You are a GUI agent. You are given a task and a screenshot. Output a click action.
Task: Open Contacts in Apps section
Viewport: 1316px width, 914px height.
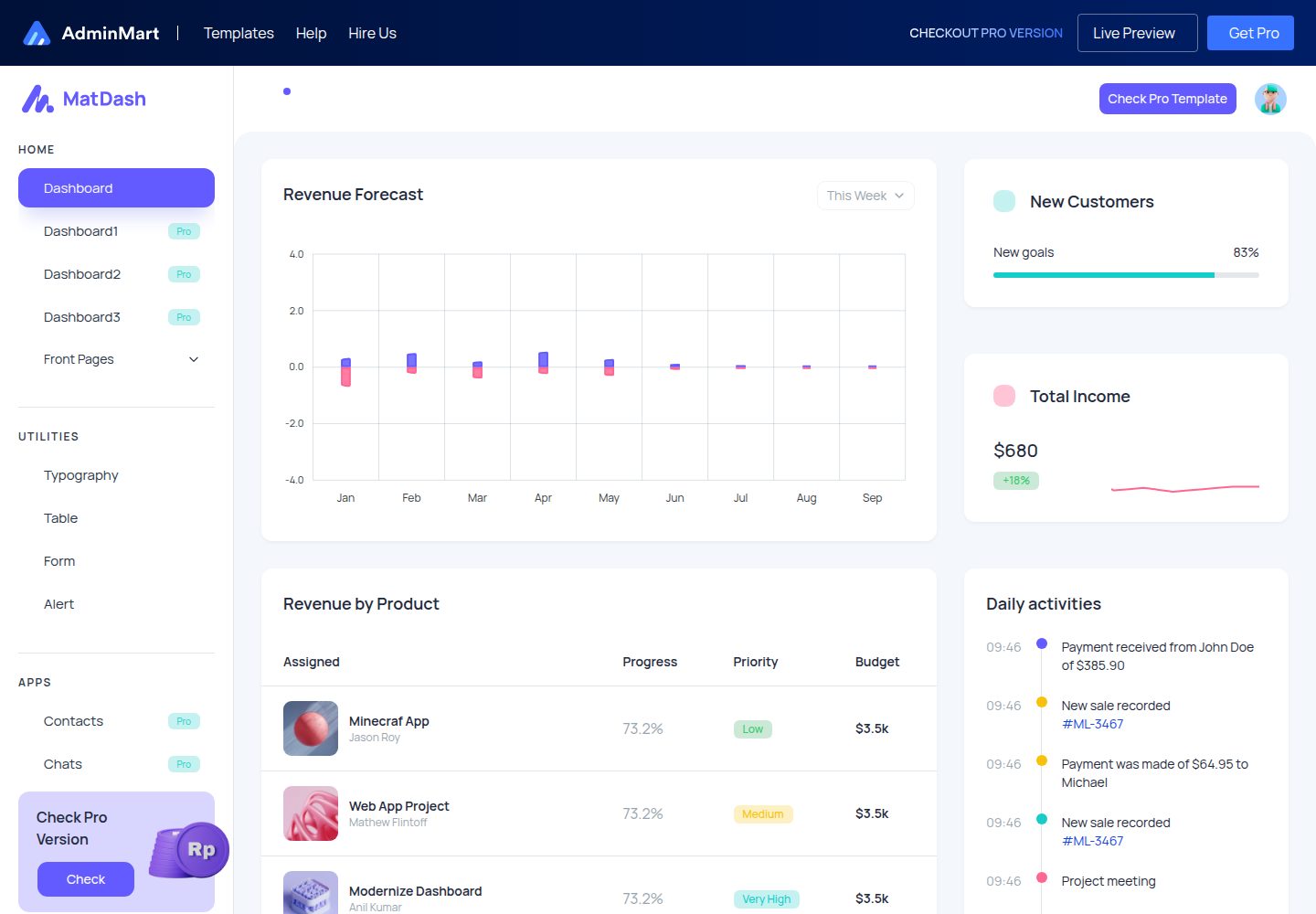[x=116, y=721]
